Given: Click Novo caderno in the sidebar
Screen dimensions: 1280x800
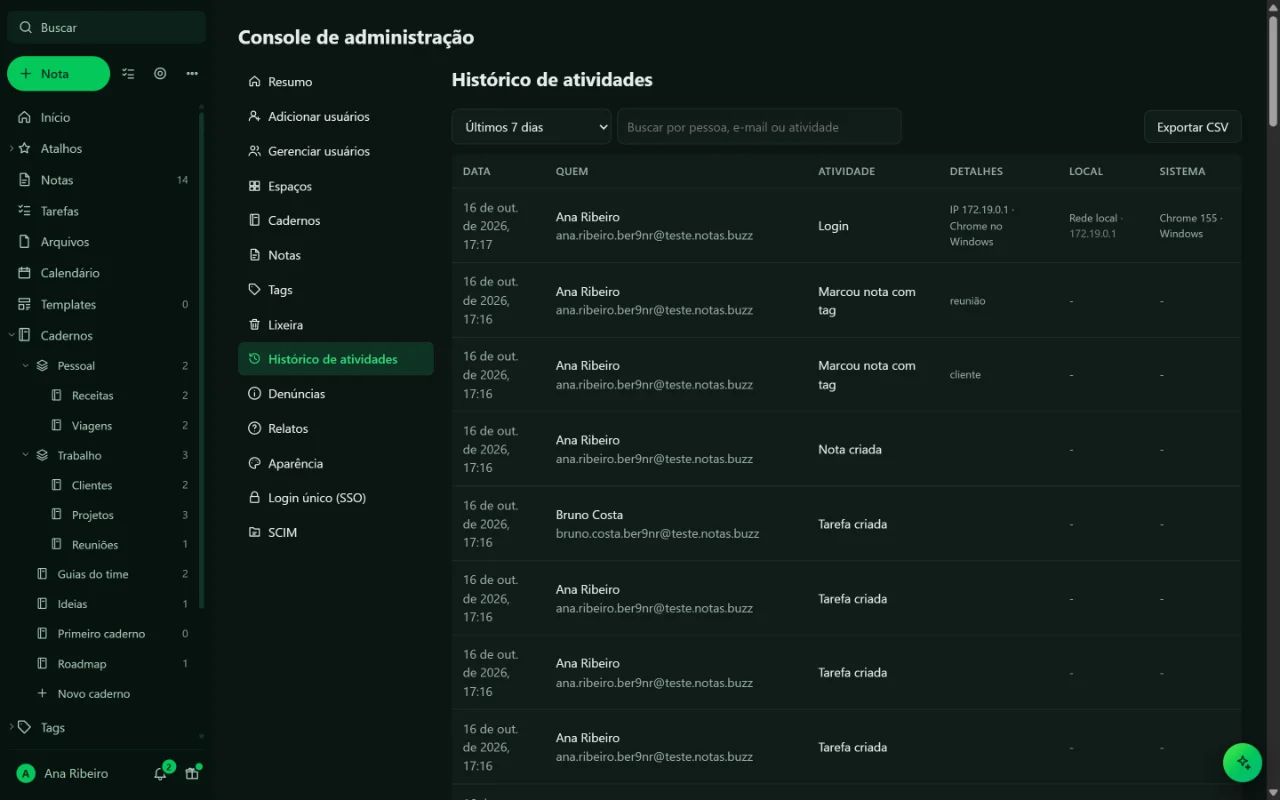Looking at the screenshot, I should 94,693.
